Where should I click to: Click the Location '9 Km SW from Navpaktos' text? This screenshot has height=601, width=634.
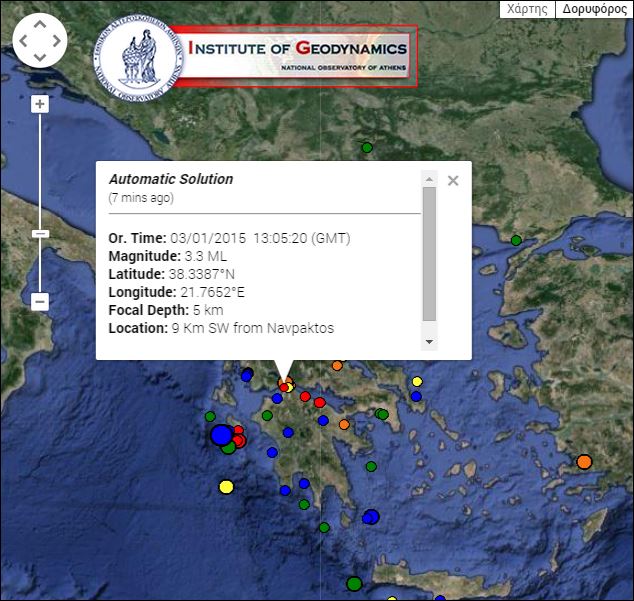(x=253, y=328)
